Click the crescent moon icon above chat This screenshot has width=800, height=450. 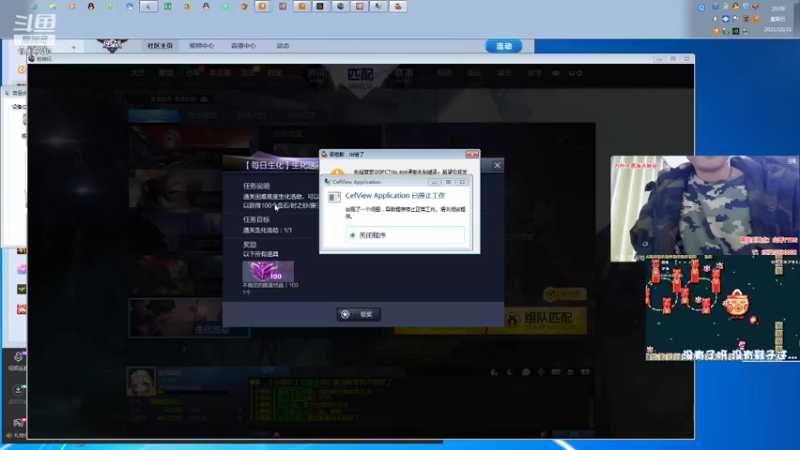(510, 372)
